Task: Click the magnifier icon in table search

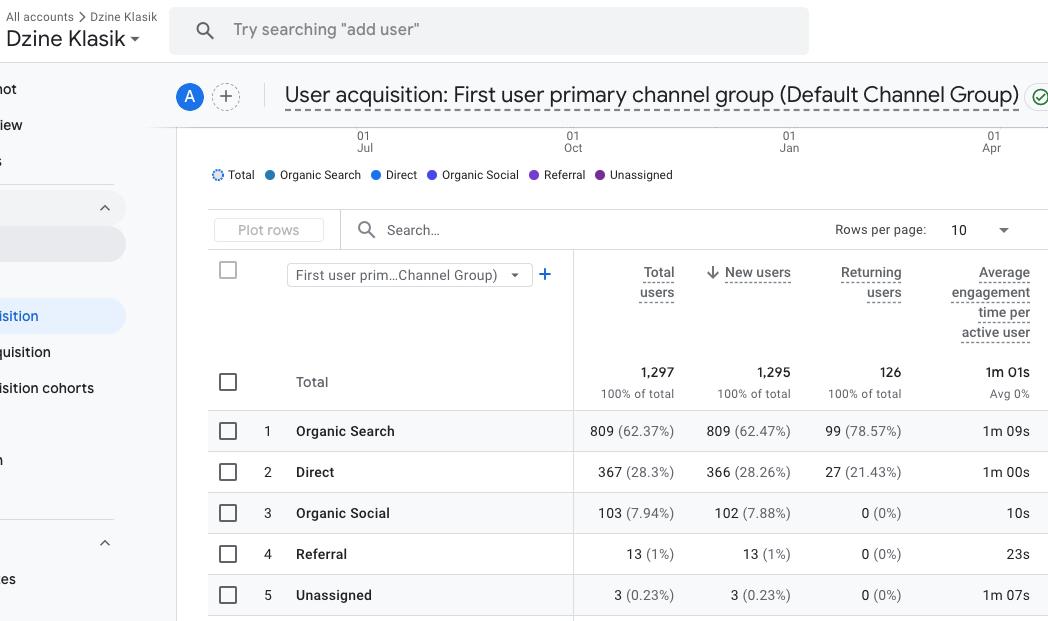Action: [367, 230]
